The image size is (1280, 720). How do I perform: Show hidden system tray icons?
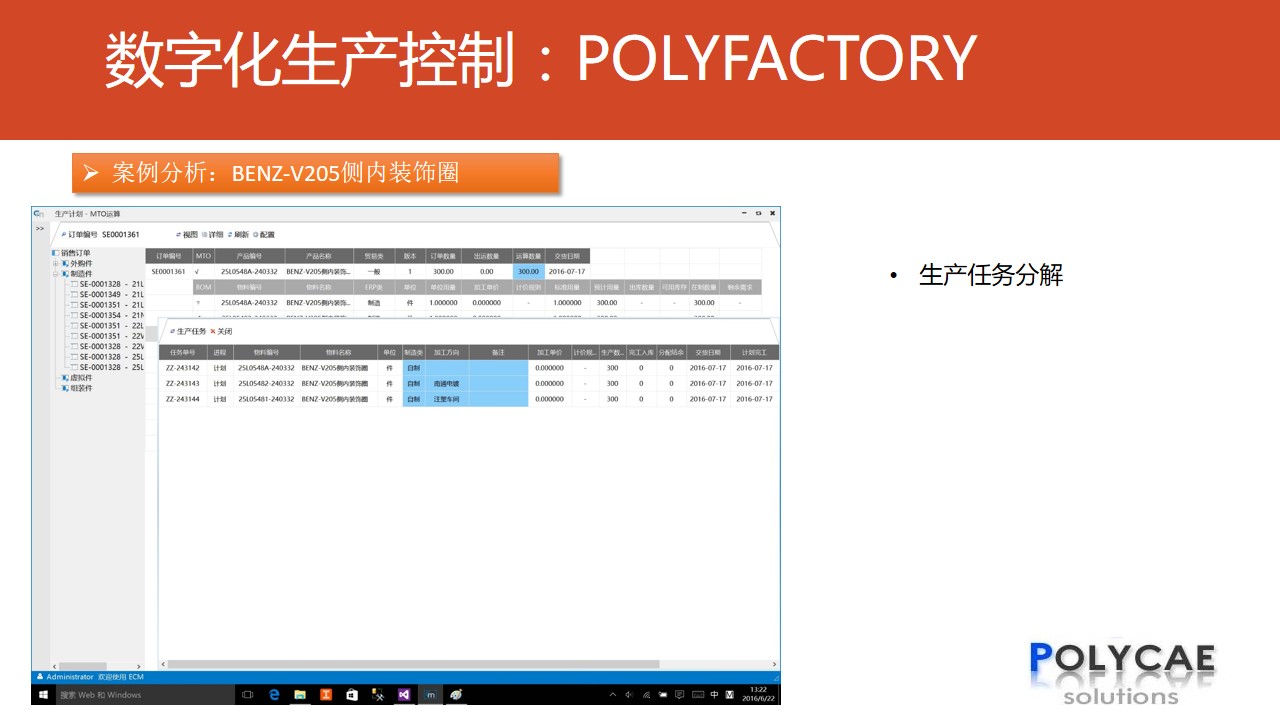click(x=612, y=694)
